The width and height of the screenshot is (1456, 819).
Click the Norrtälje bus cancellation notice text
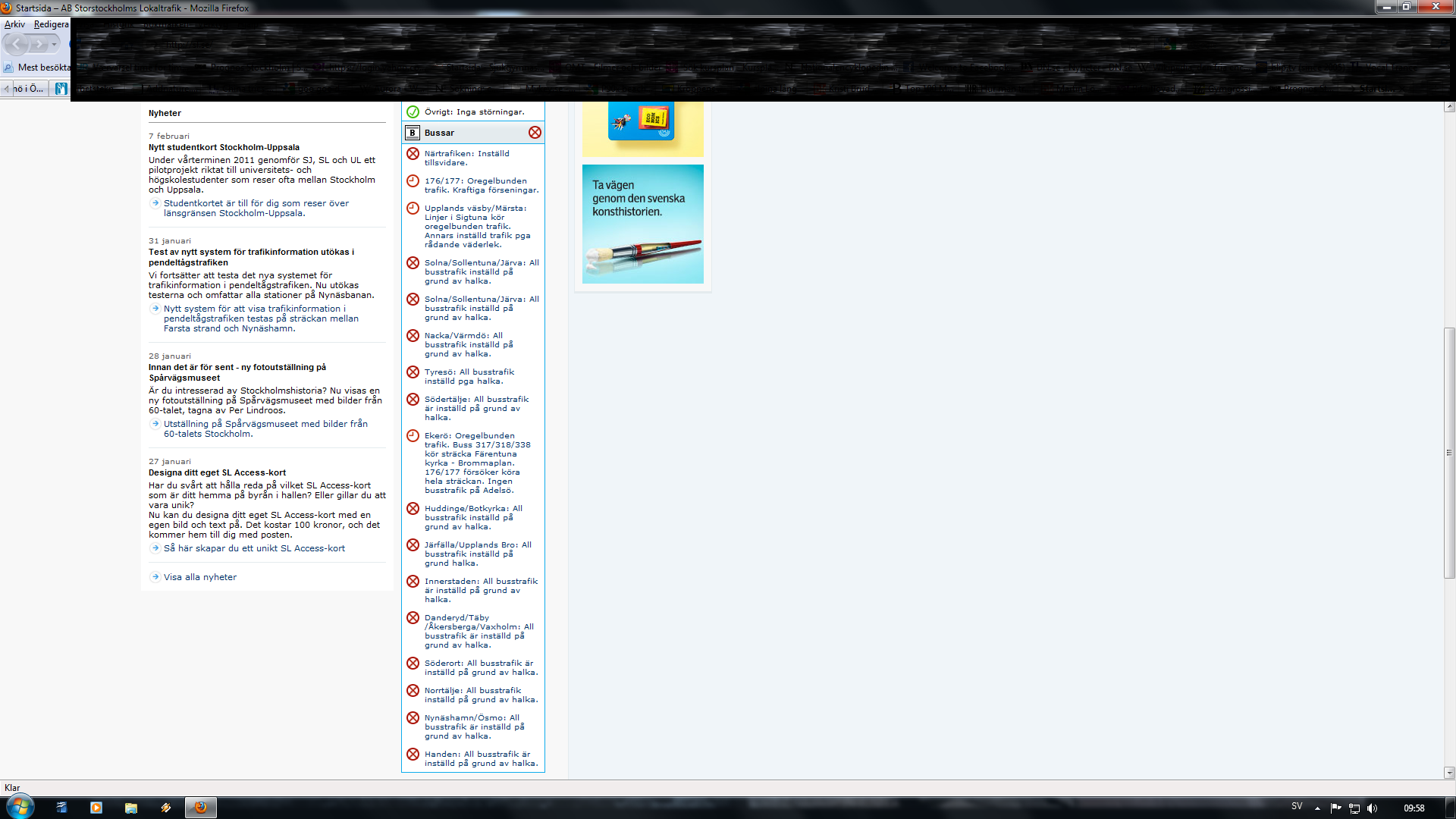(x=481, y=695)
